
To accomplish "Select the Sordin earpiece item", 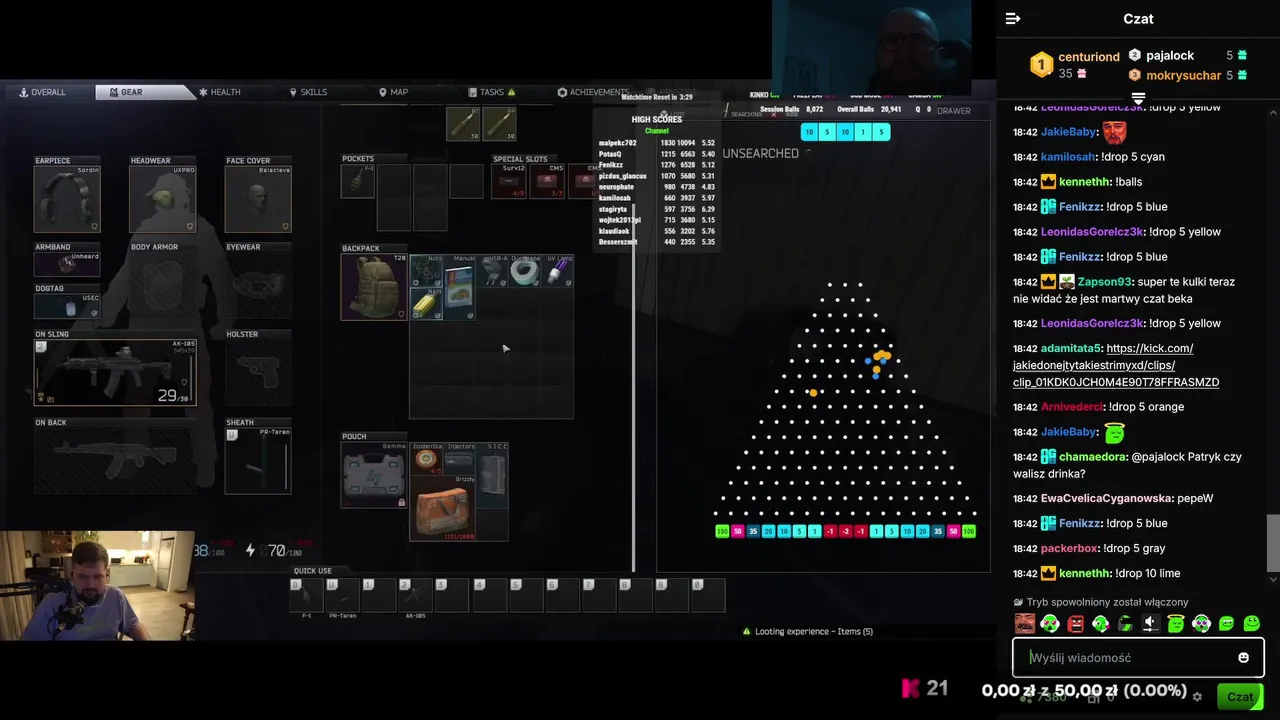I will coord(67,199).
